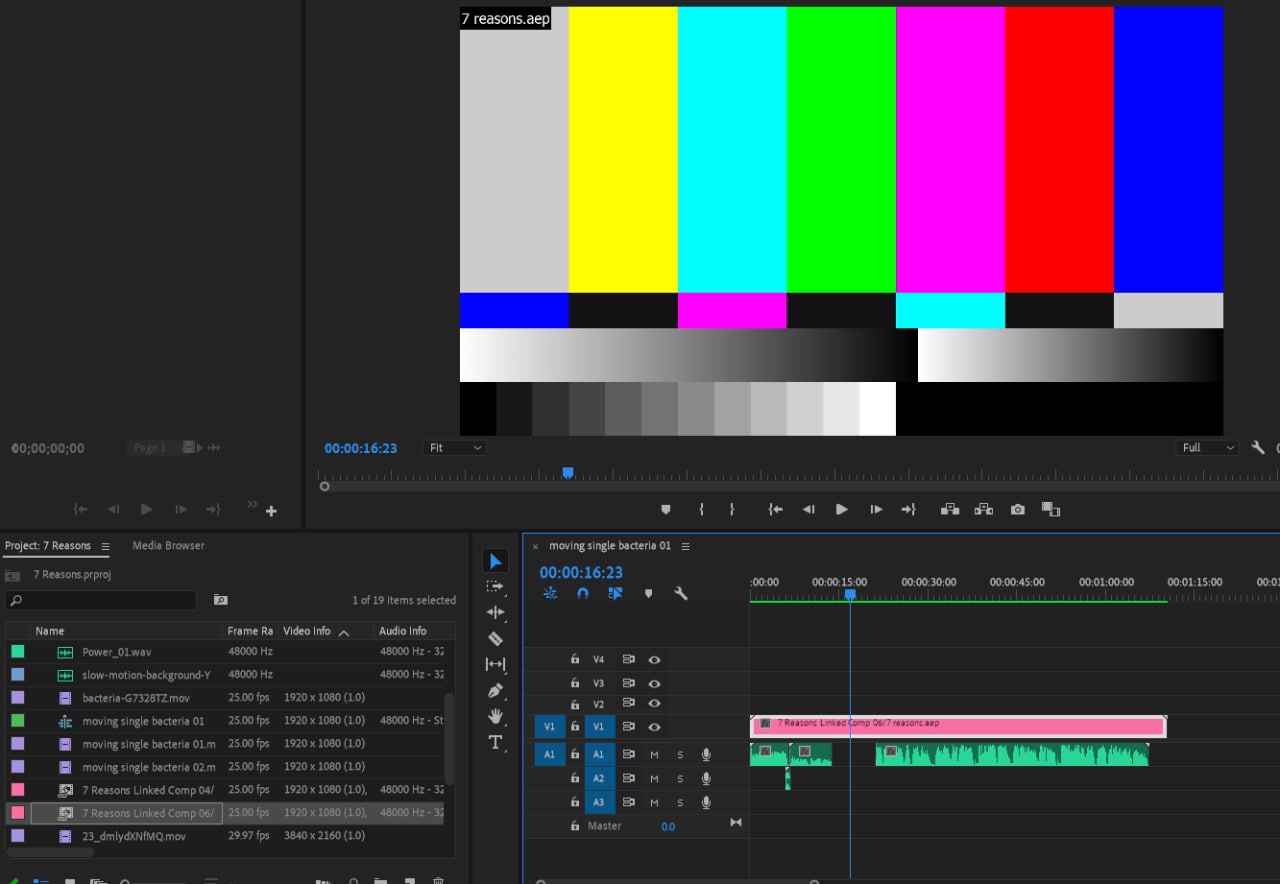Open the Full playback resolution dropdown

click(x=1208, y=448)
